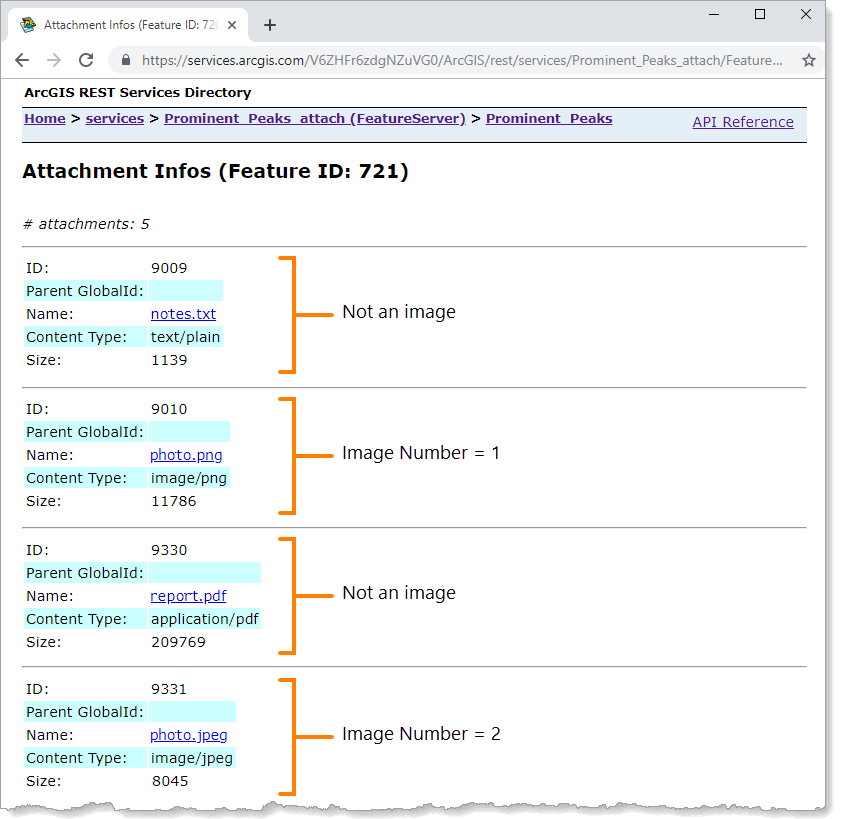Viewport: 841px width, 819px height.
Task: Go back using the browser back arrow
Action: (x=22, y=60)
